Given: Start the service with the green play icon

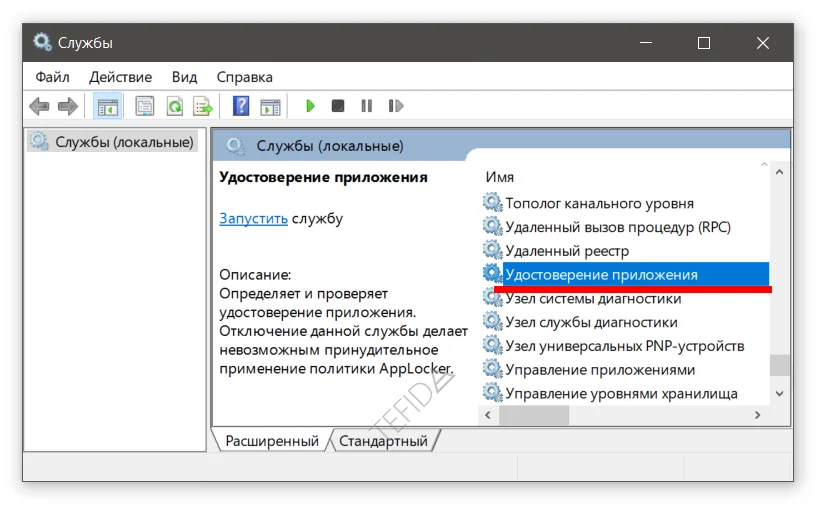Looking at the screenshot, I should tap(310, 106).
